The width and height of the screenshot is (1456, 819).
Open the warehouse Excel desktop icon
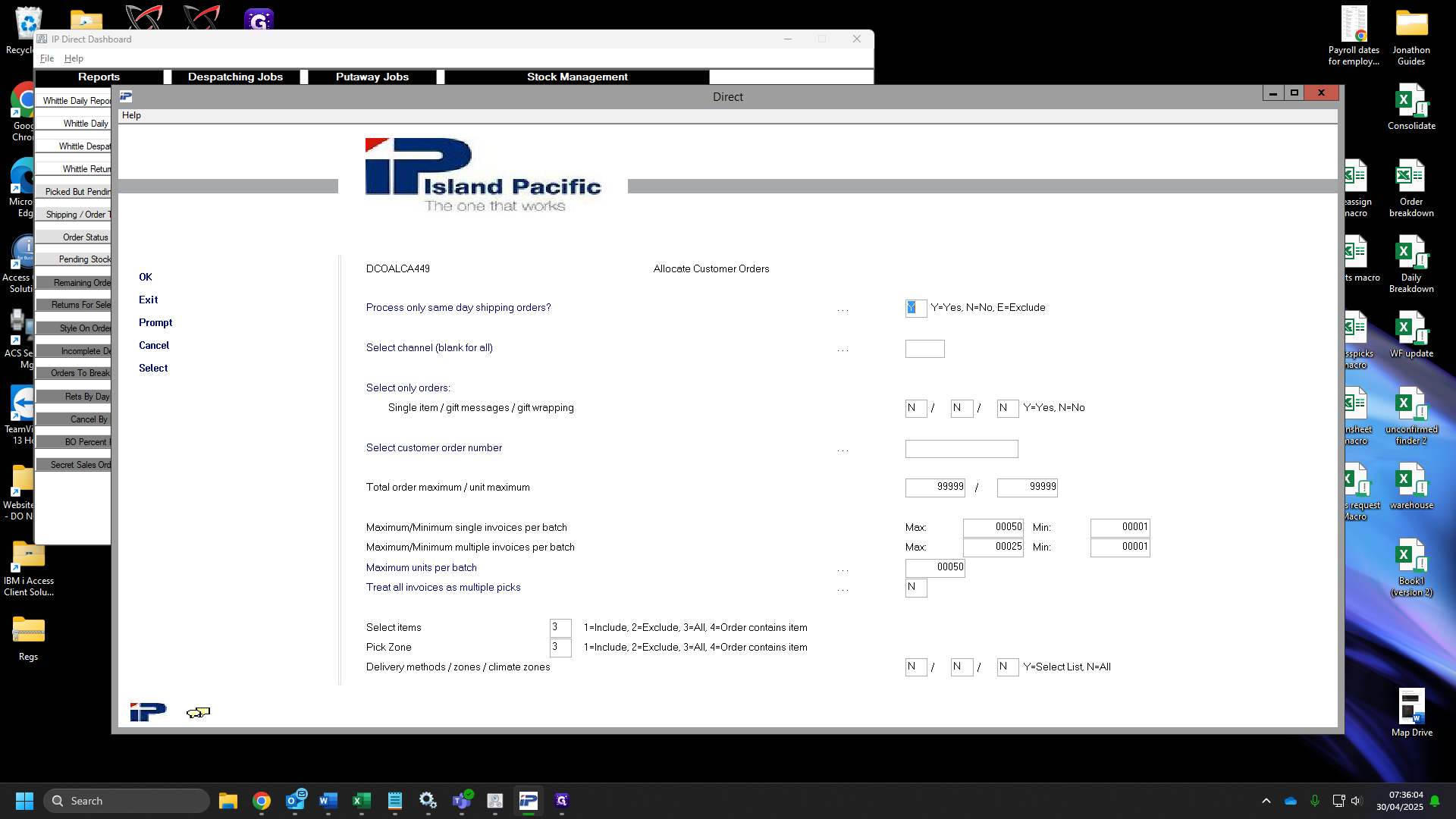coord(1411,486)
